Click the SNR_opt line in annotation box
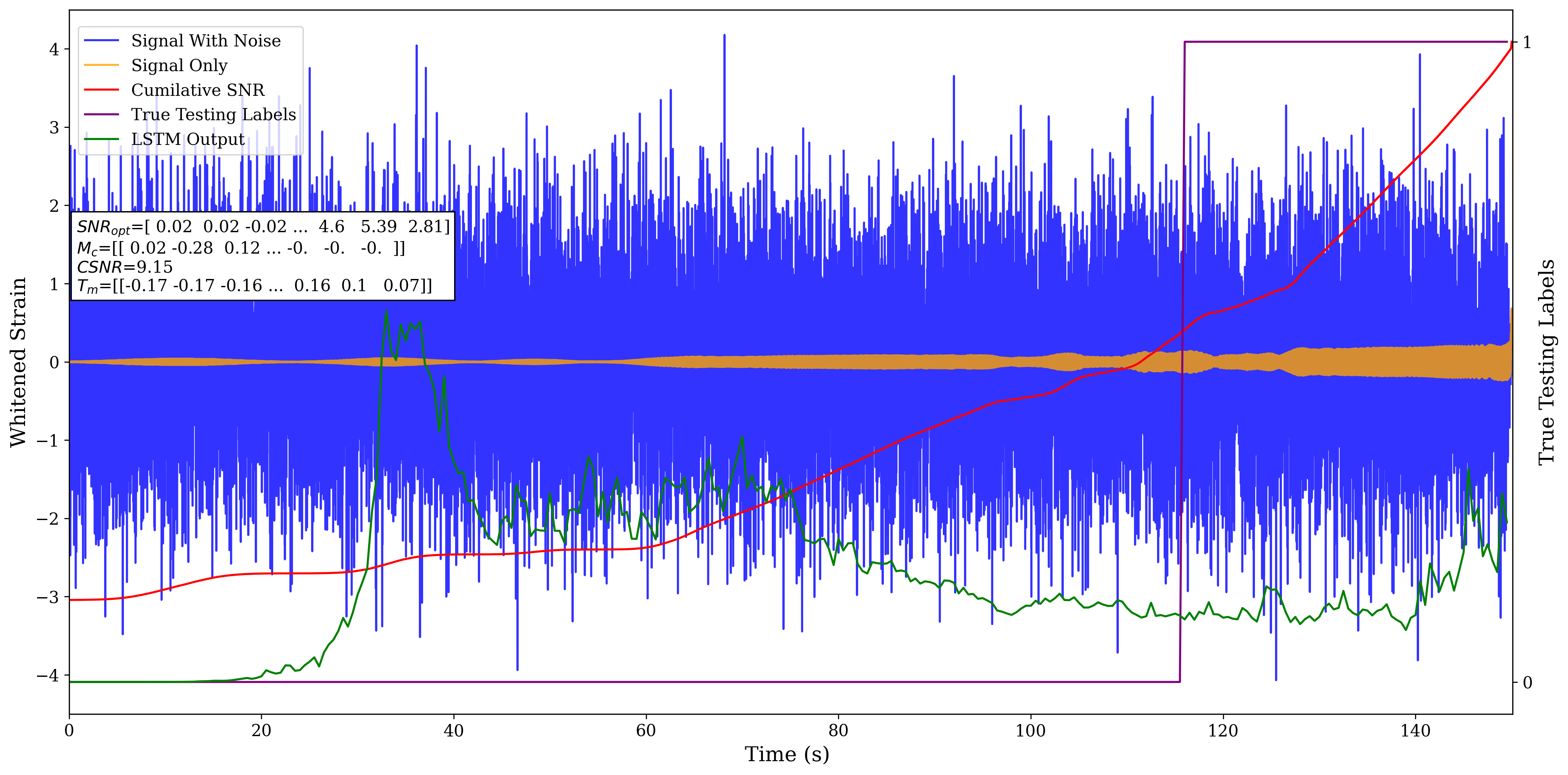This screenshot has height=775, width=1568. (263, 227)
